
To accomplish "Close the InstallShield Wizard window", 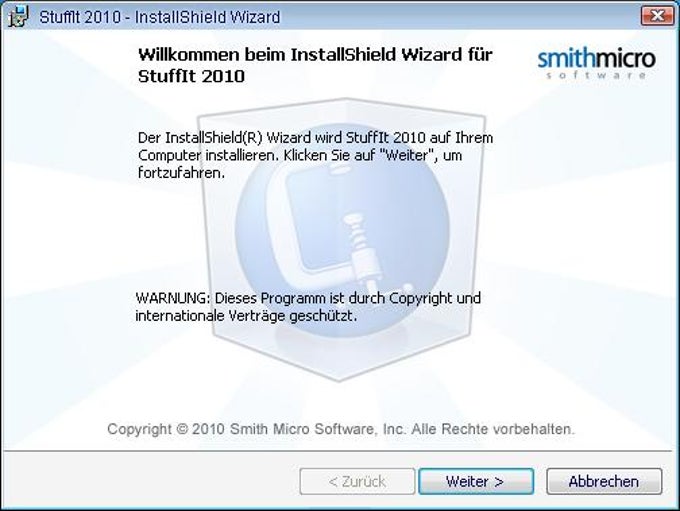I will point(657,16).
